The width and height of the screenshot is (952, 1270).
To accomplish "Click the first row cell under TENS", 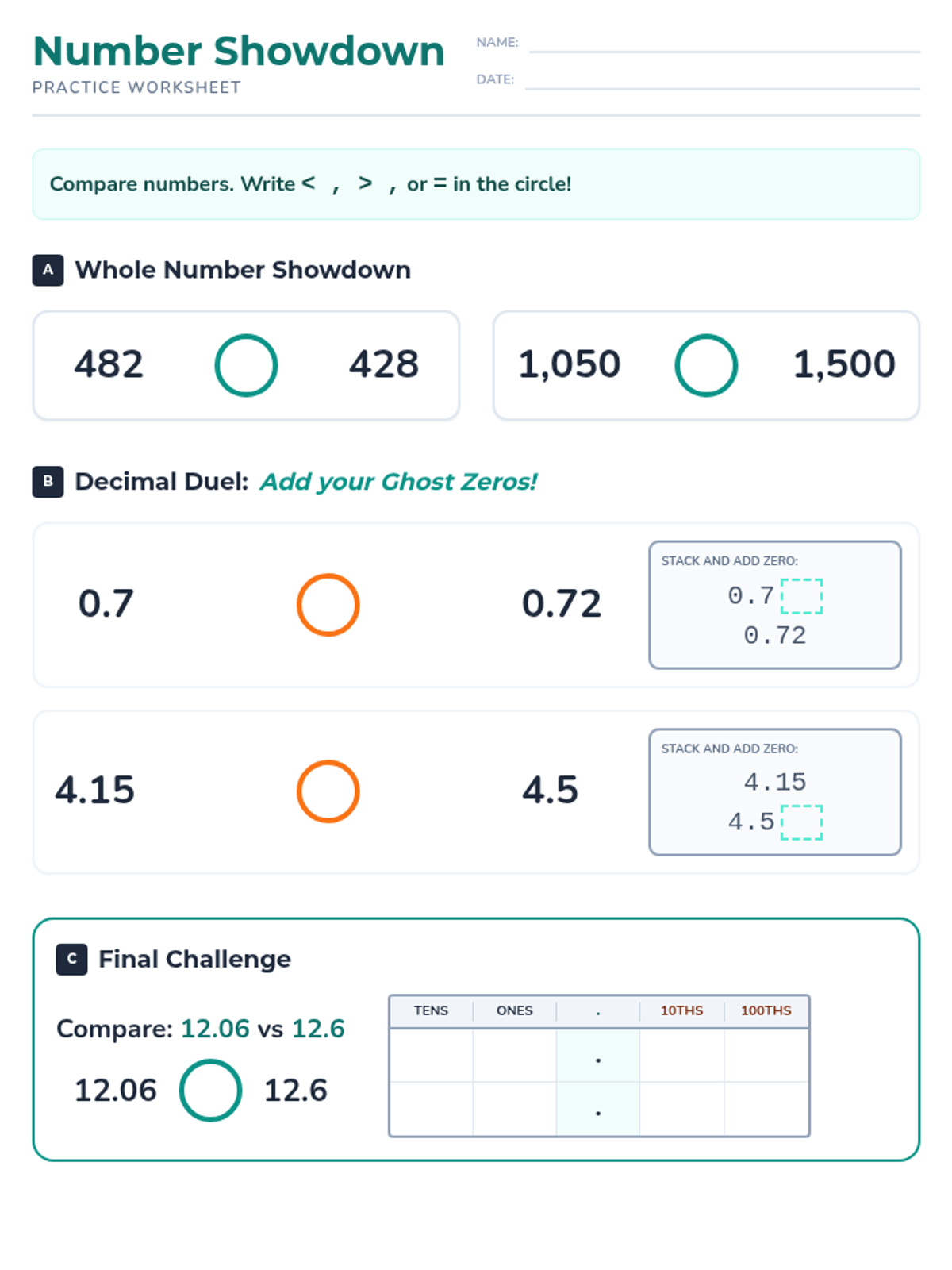I will (x=431, y=1056).
